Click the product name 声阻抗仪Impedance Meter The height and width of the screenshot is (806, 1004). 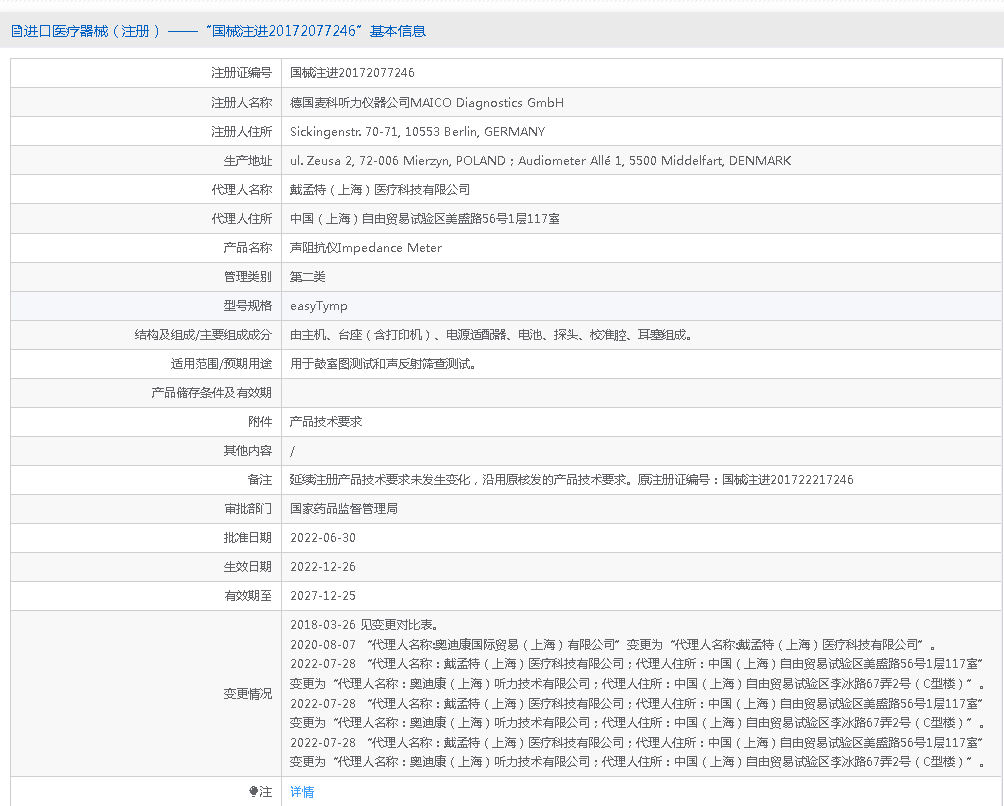366,247
